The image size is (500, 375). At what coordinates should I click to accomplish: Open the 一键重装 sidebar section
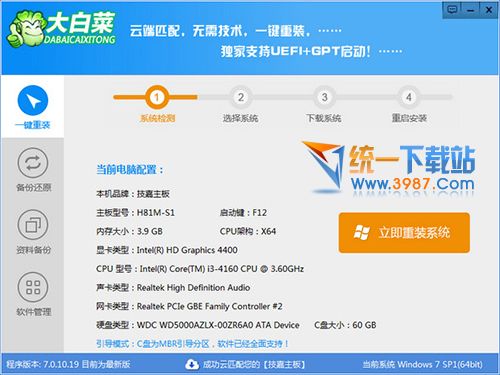[33, 107]
